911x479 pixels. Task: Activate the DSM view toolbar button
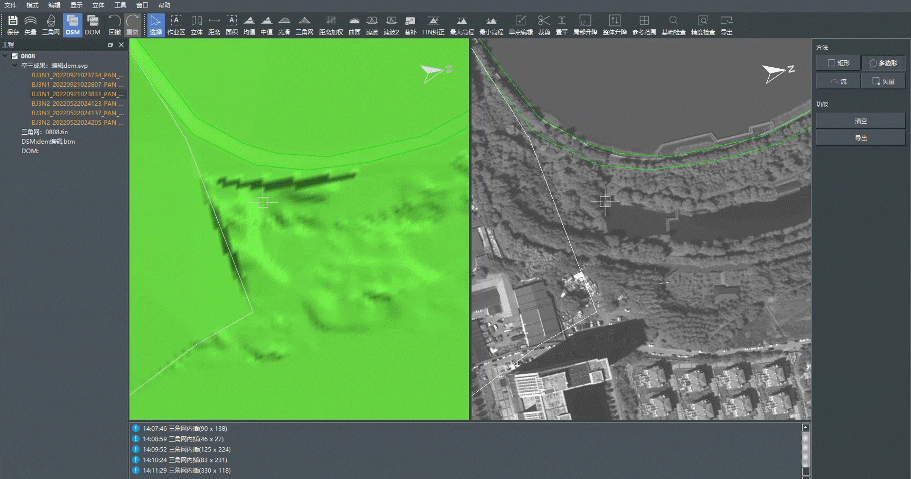point(72,24)
